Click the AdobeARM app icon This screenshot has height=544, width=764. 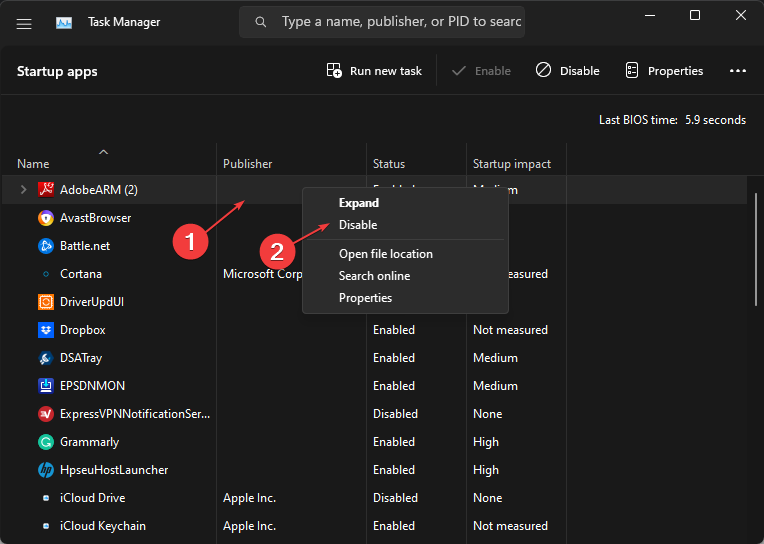45,189
